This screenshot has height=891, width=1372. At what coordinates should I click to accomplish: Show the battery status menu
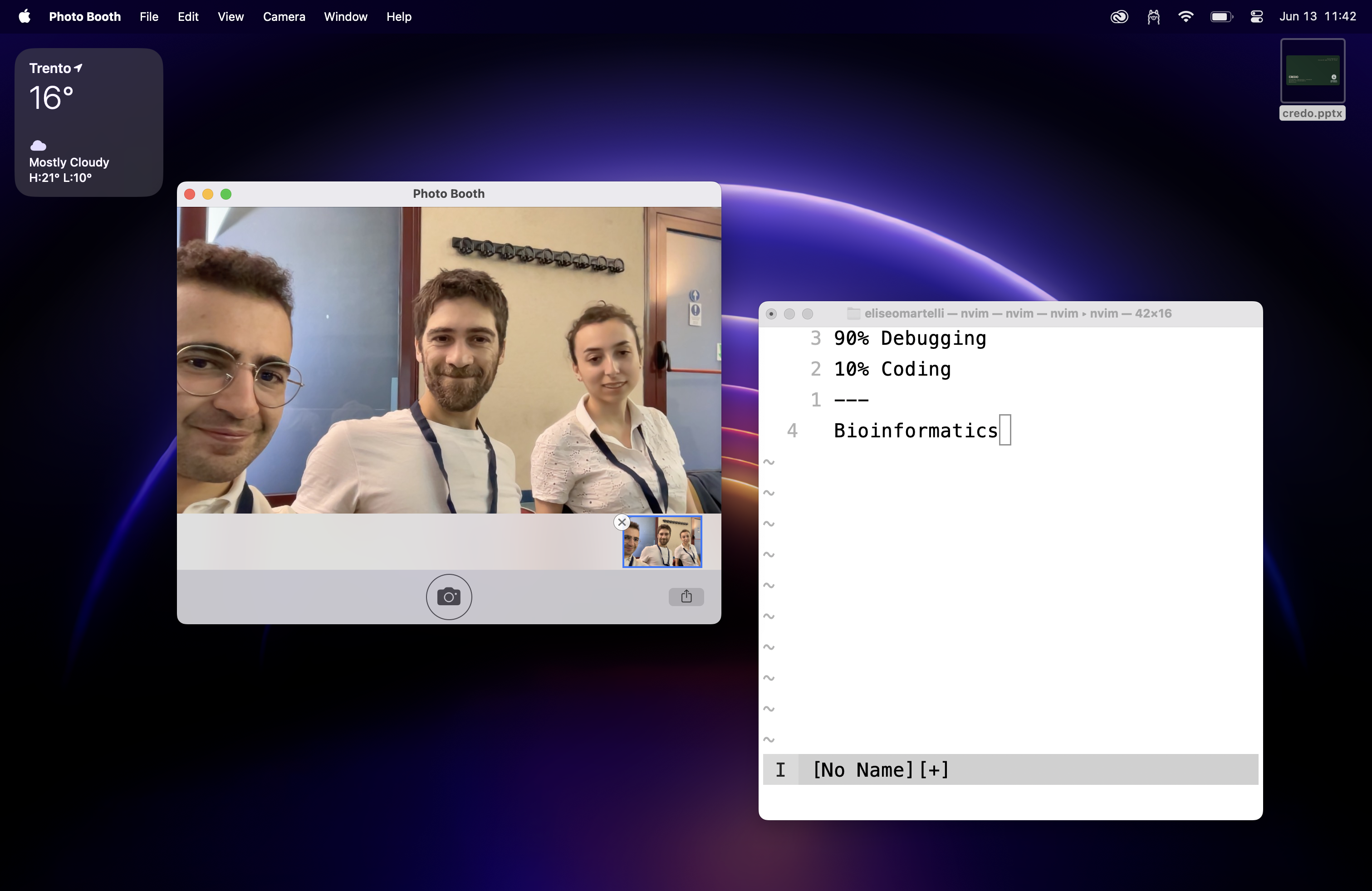click(1221, 17)
